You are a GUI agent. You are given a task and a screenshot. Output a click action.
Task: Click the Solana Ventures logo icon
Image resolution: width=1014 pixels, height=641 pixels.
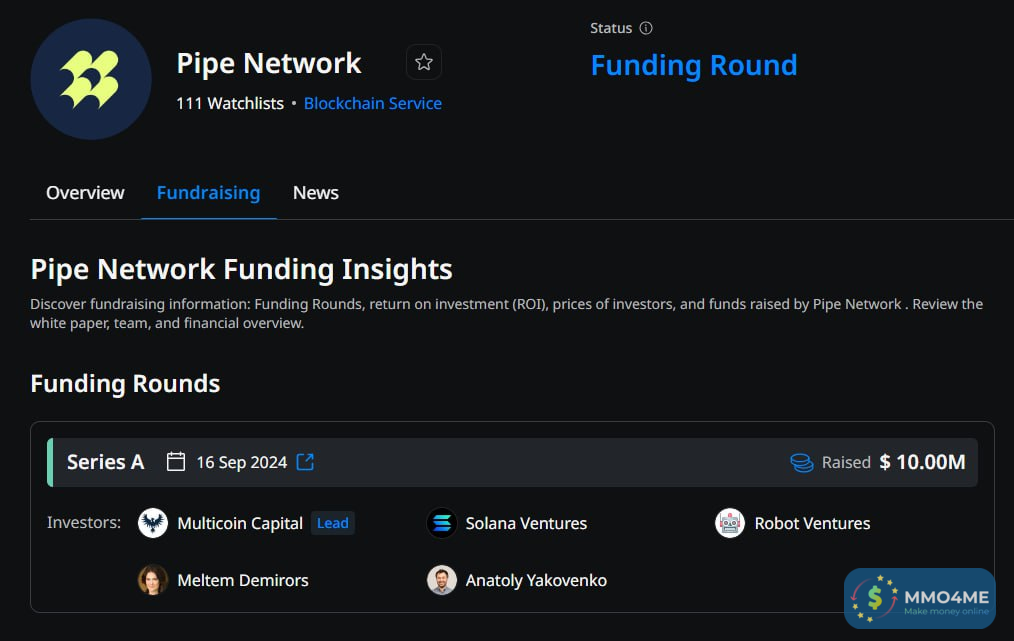tap(442, 523)
